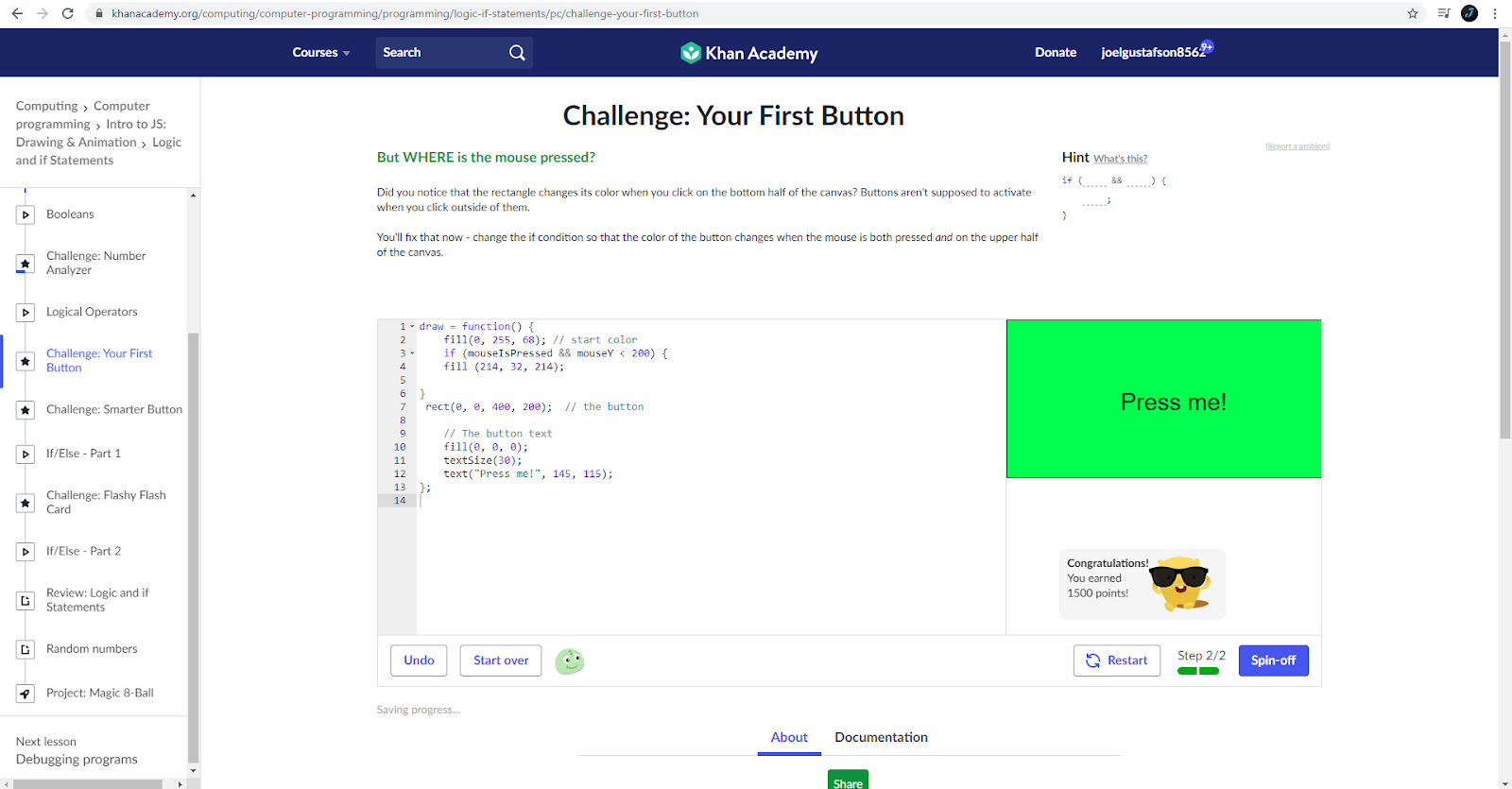Click the Computer programming breadcrumb link
Viewport: 1512px width, 789px height.
click(82, 115)
